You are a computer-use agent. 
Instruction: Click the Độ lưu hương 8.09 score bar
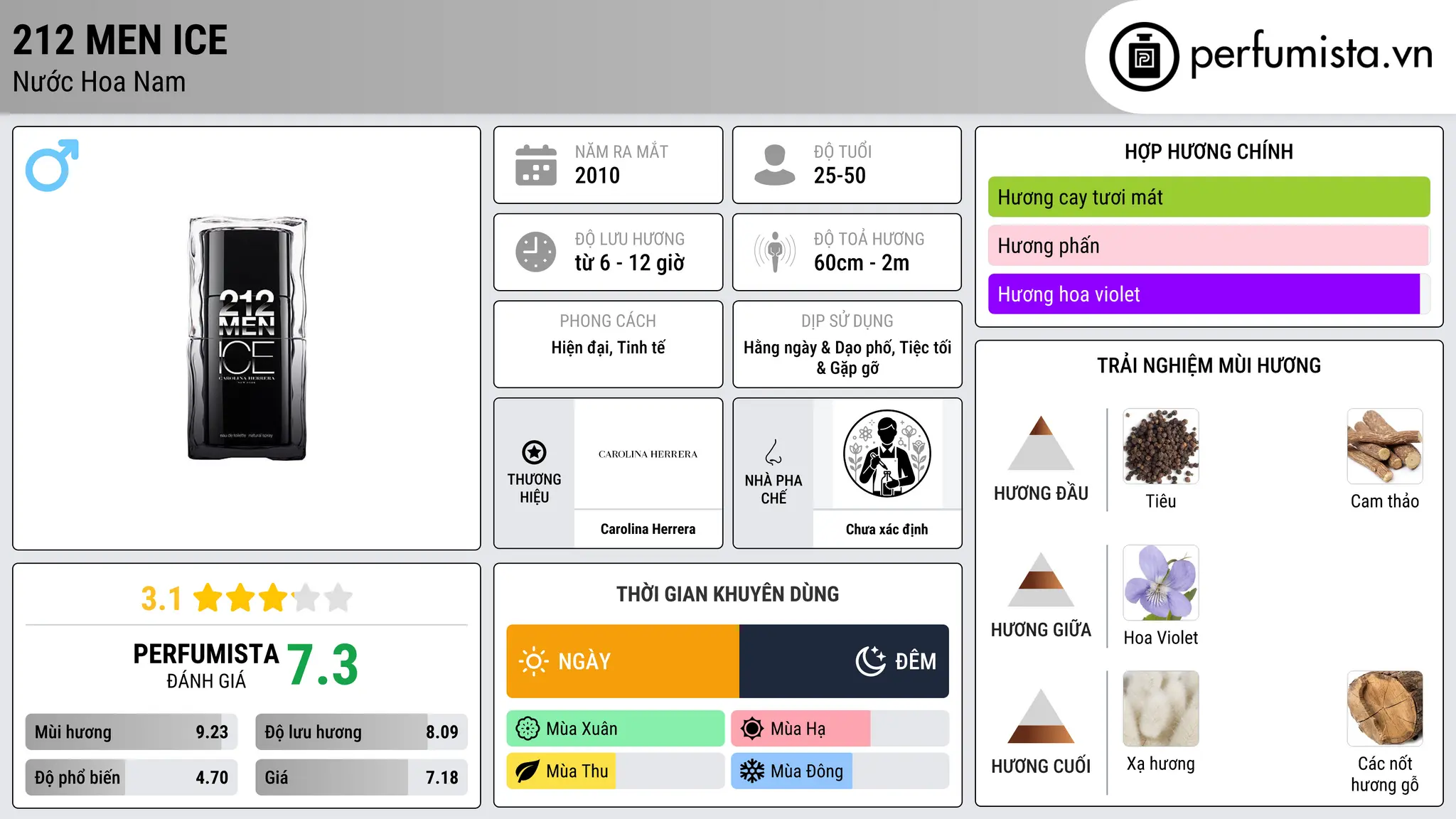(x=361, y=732)
